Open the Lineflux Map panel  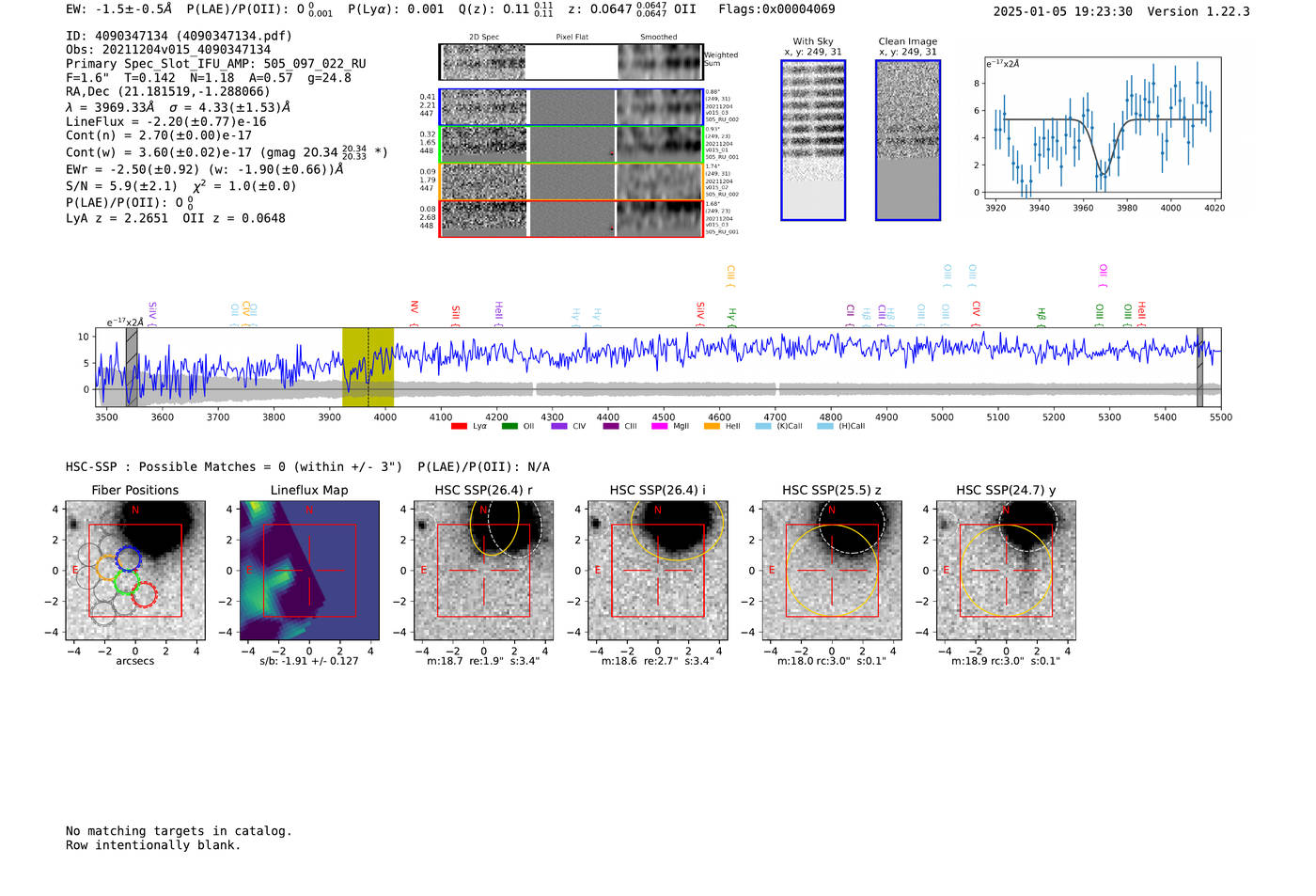(x=309, y=571)
